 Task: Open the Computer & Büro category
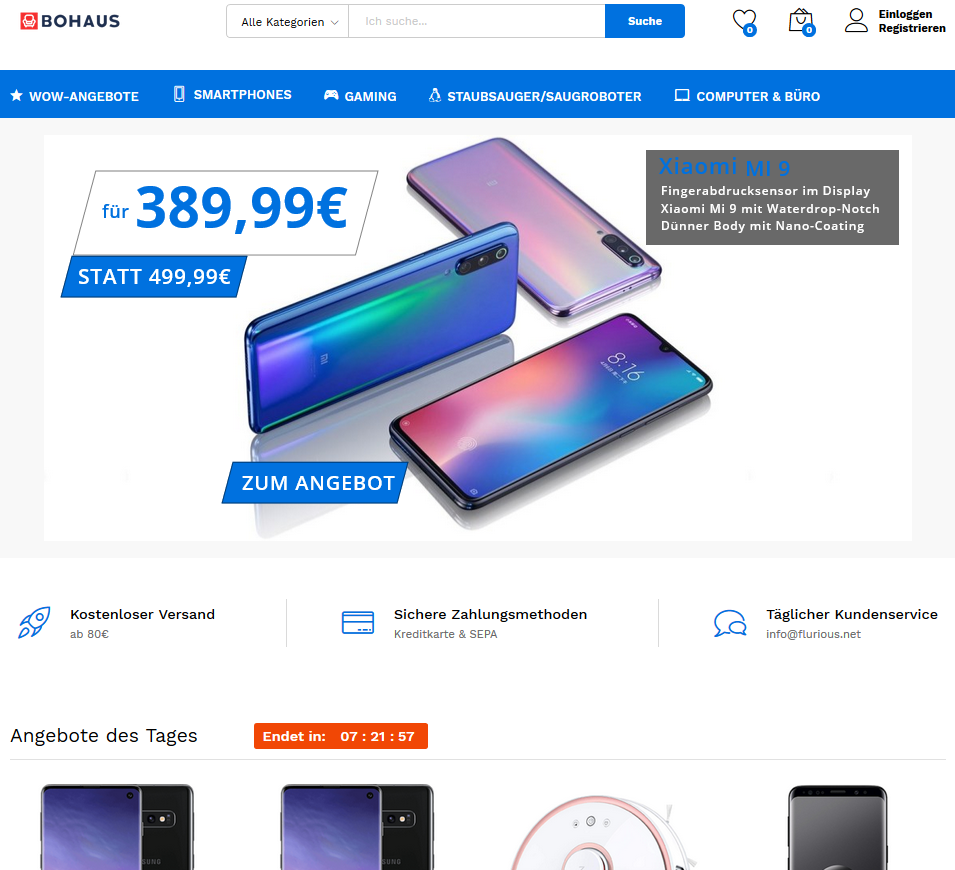pos(747,96)
